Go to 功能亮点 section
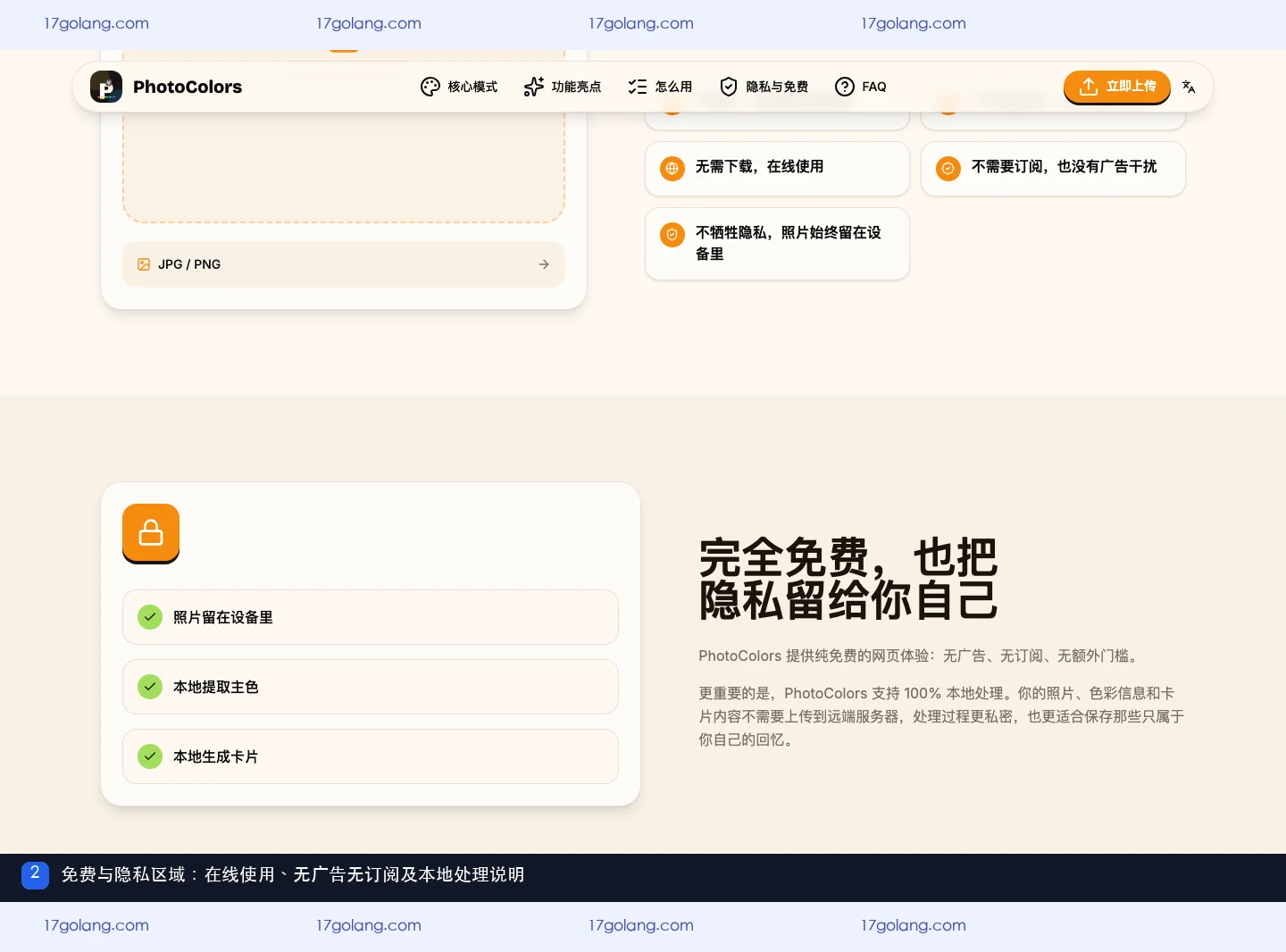The height and width of the screenshot is (952, 1286). coord(563,87)
